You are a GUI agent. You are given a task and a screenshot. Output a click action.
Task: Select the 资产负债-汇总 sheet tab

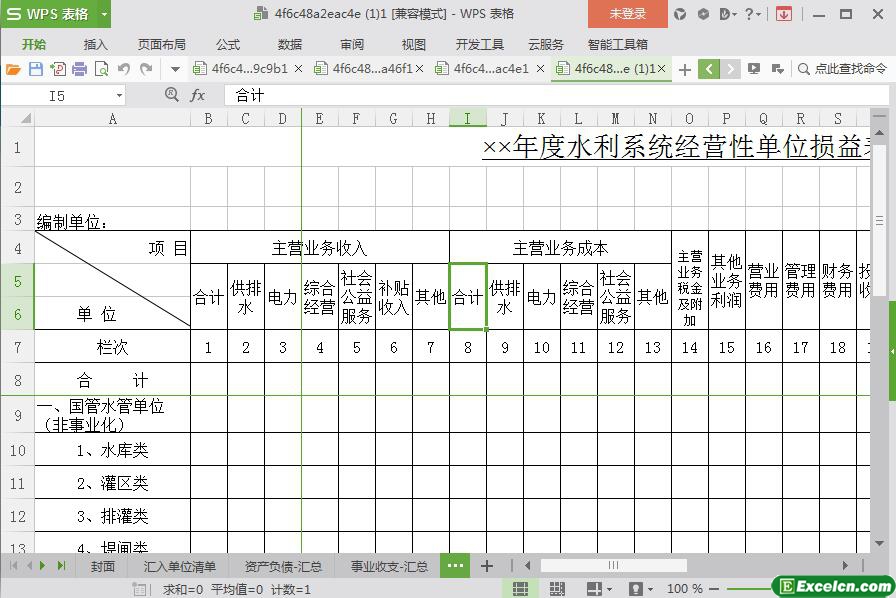coord(283,567)
